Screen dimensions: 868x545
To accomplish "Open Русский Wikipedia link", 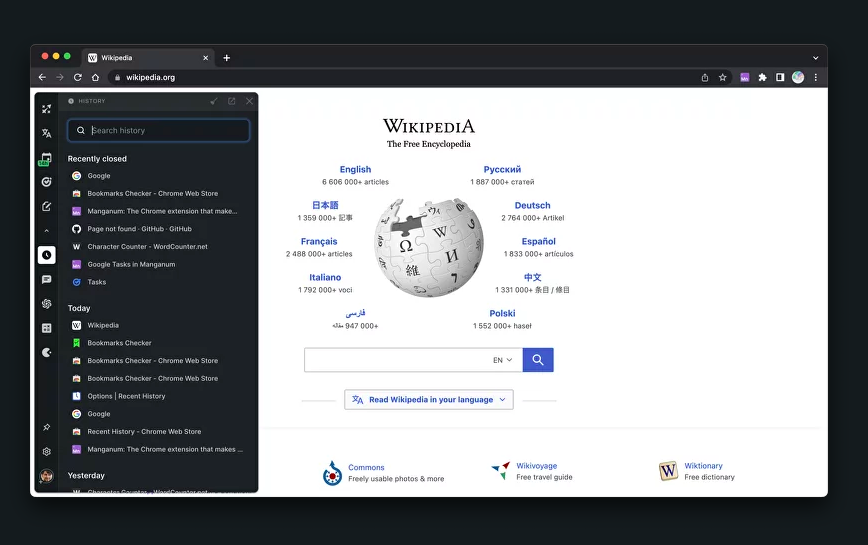I will (x=502, y=169).
